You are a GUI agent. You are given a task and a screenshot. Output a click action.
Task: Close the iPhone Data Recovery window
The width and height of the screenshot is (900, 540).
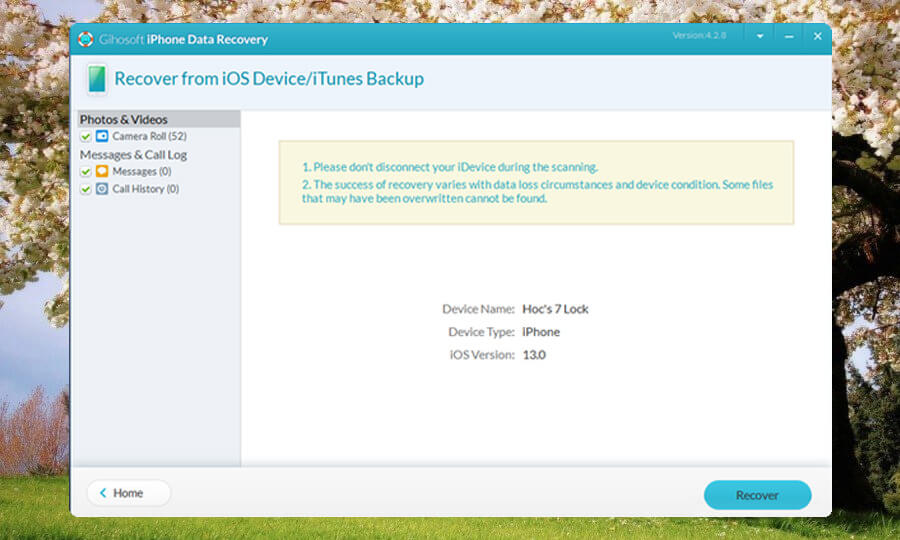coord(817,37)
